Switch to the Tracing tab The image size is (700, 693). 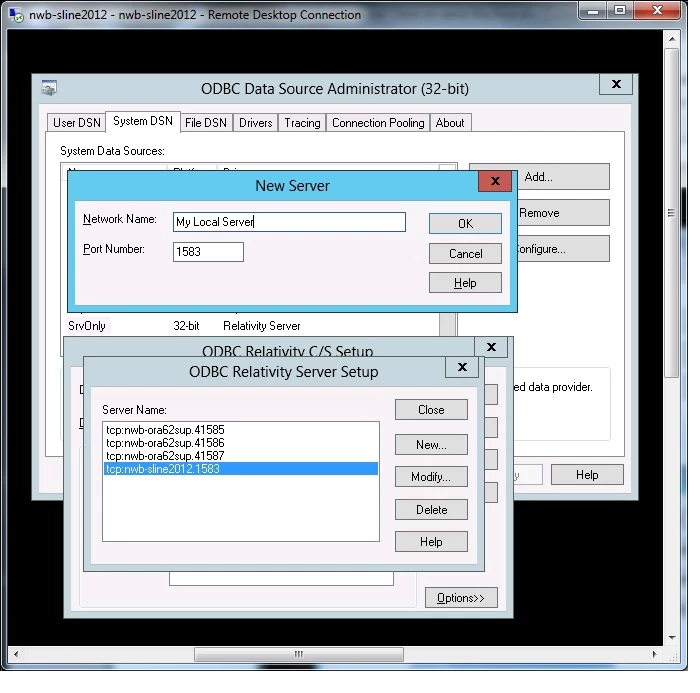pos(302,123)
